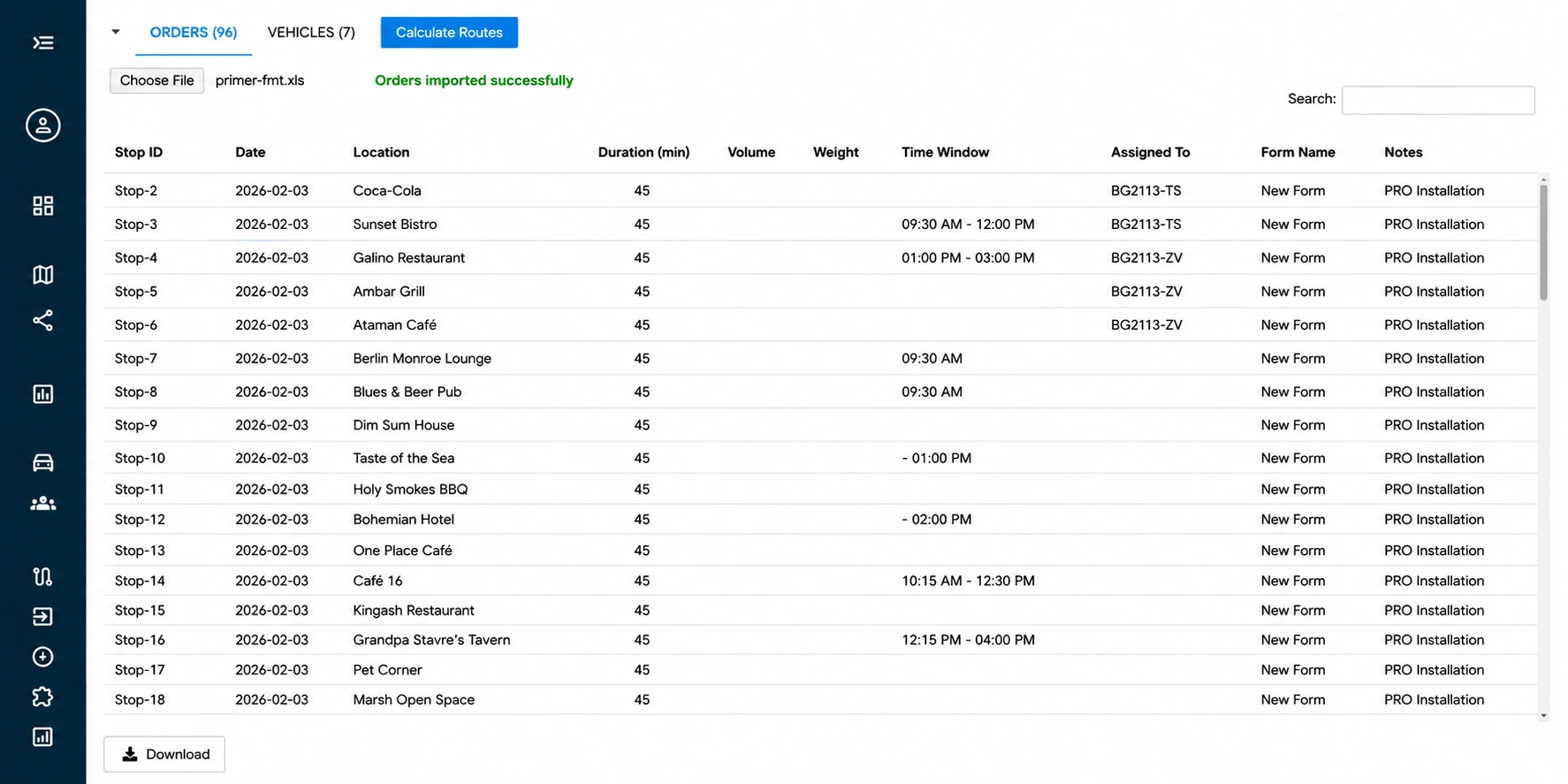Image resolution: width=1568 pixels, height=784 pixels.
Task: Click the primer-fmt.xls file name
Action: click(260, 80)
